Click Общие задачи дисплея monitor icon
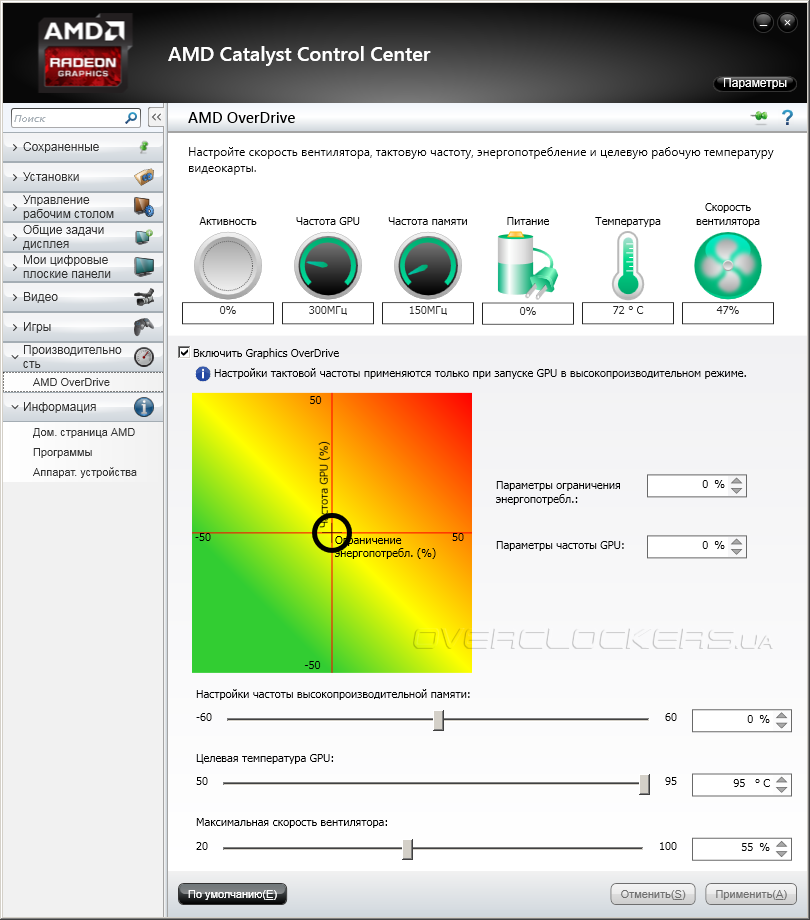 point(144,236)
